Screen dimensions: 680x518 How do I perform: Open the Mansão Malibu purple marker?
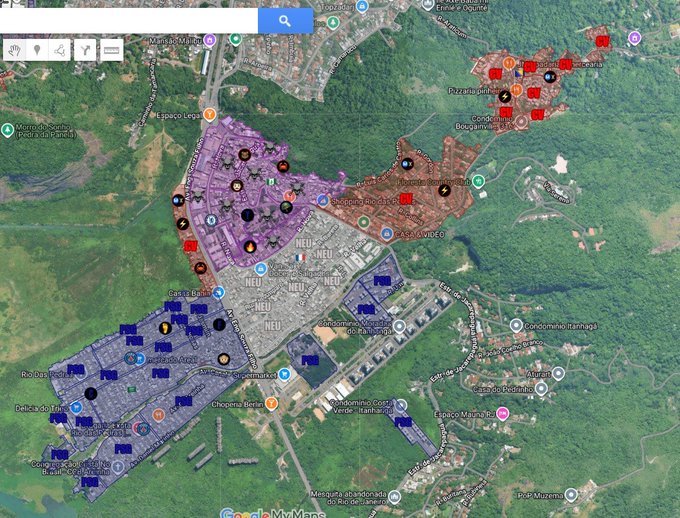[210, 40]
